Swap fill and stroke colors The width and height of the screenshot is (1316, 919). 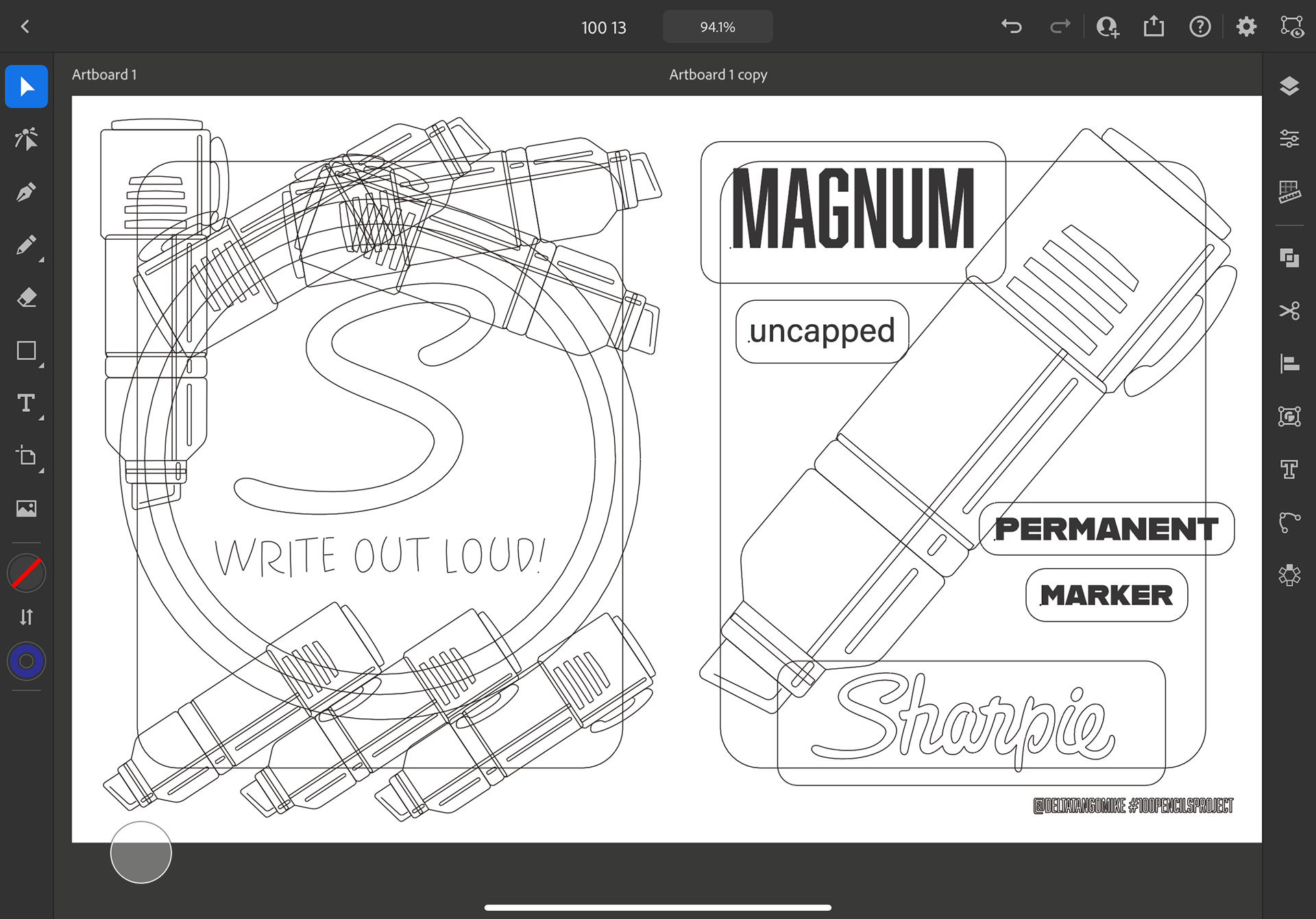tap(27, 617)
